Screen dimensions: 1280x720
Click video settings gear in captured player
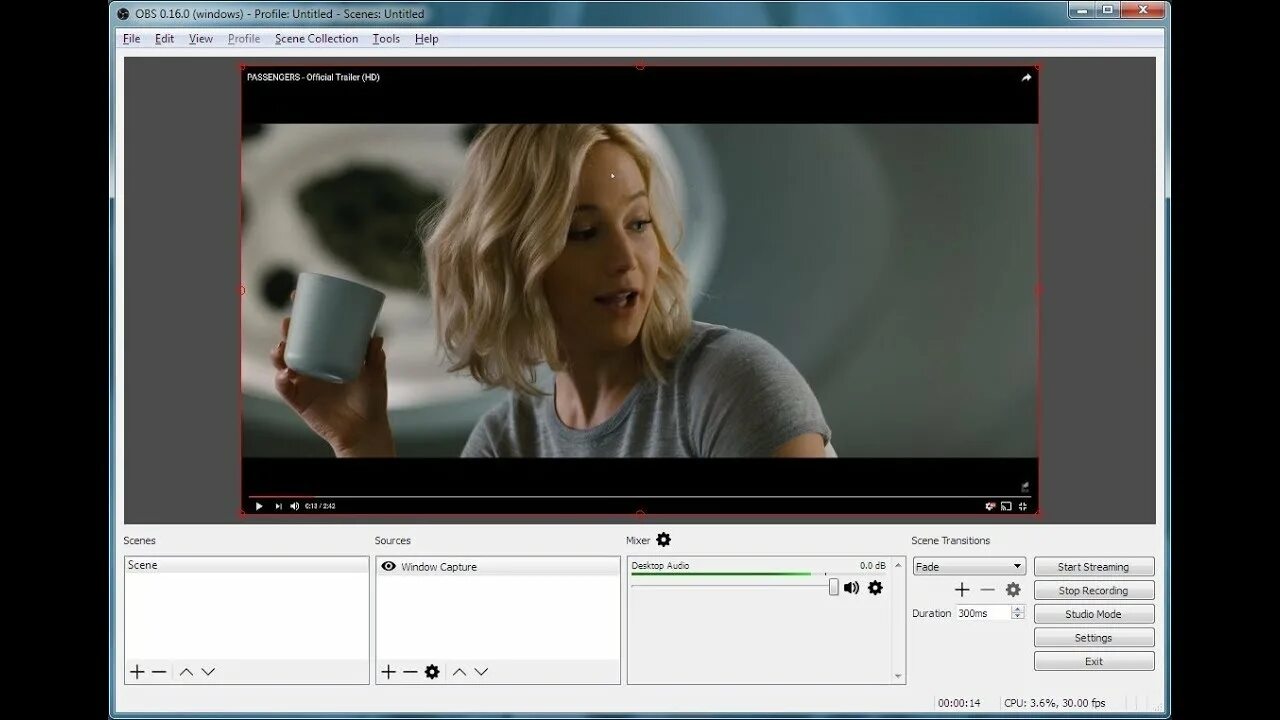click(990, 506)
